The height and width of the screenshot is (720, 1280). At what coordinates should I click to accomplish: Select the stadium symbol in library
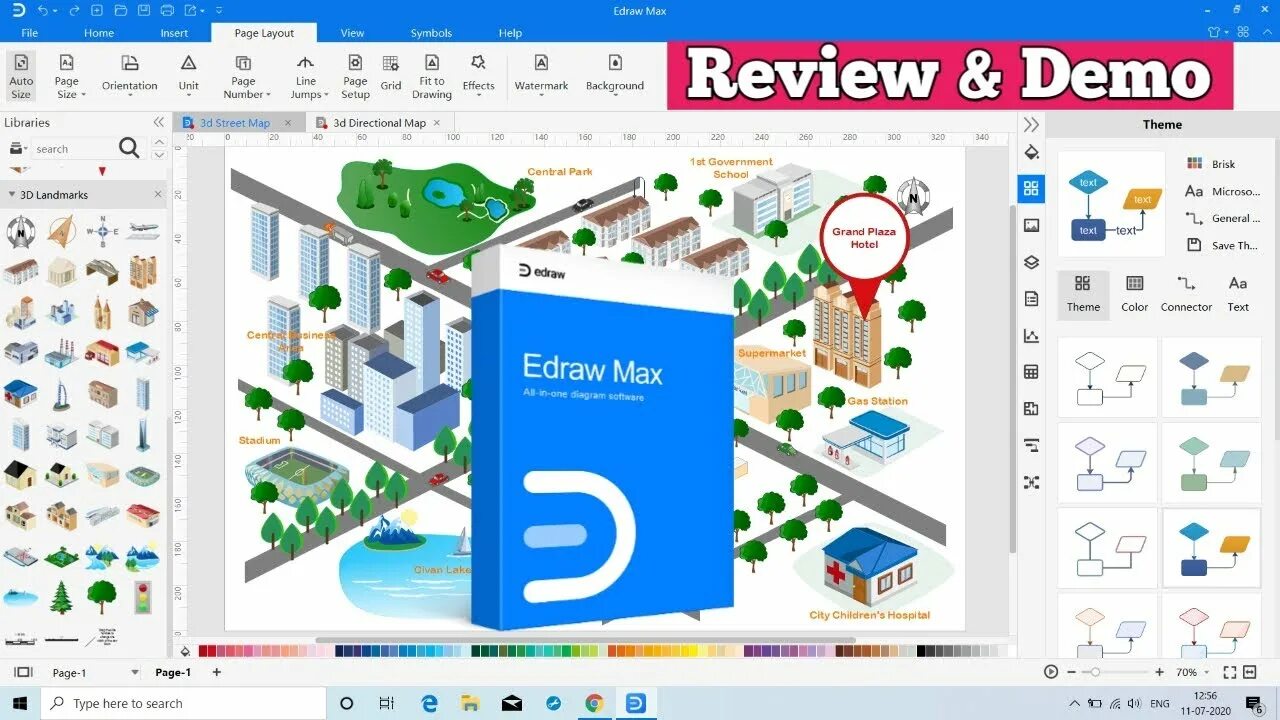pos(143,476)
